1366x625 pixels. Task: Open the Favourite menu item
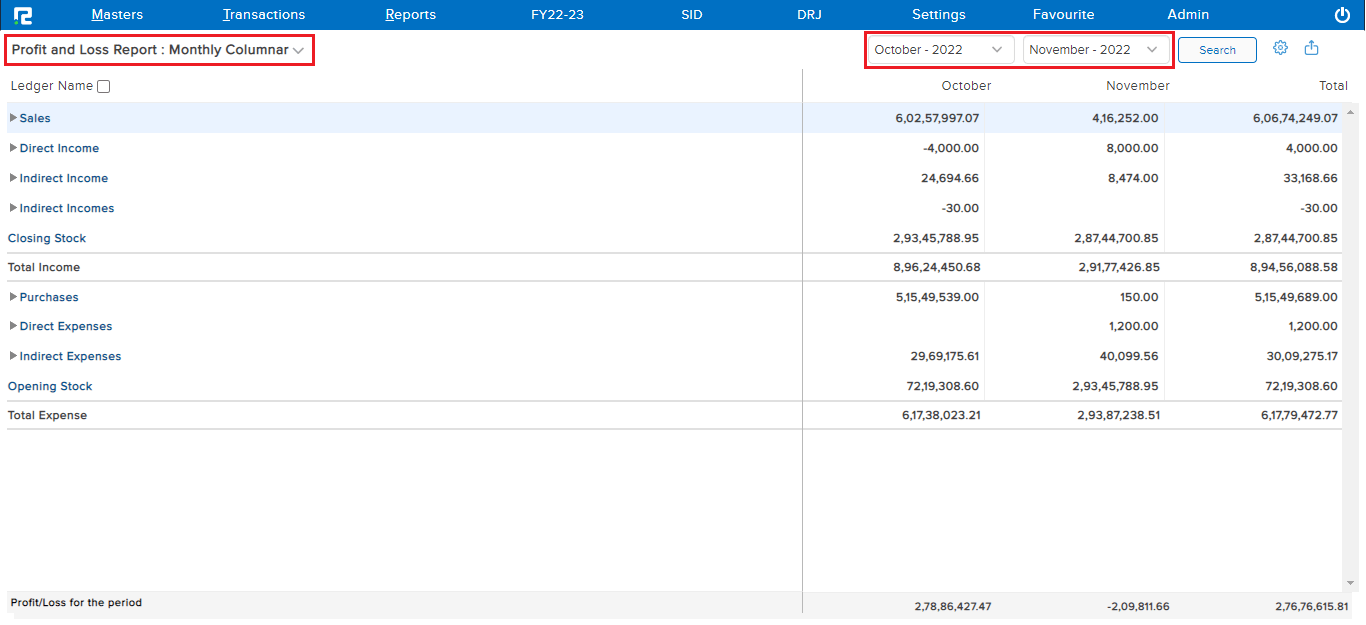[1063, 15]
